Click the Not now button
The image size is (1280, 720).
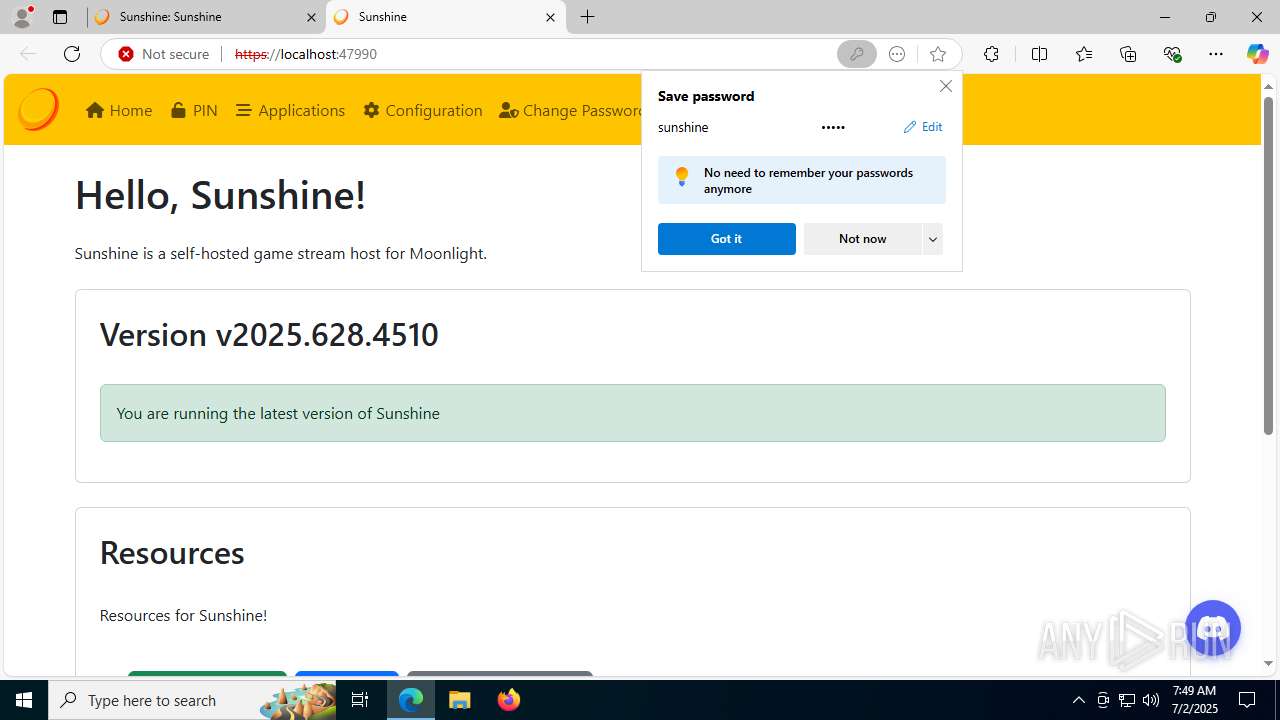tap(862, 239)
